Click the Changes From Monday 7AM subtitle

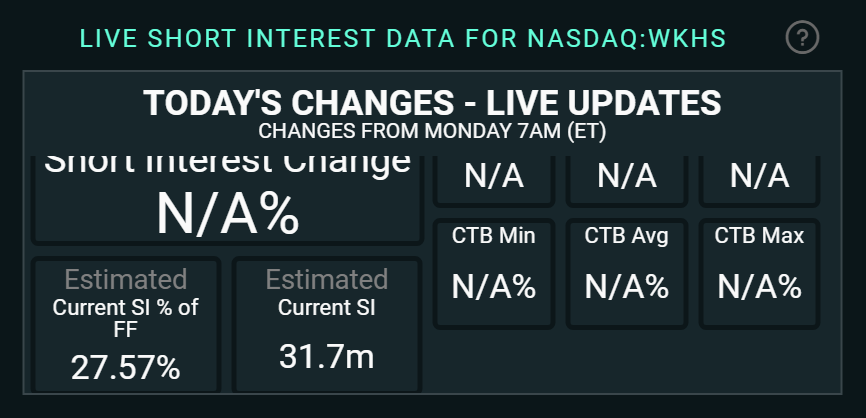[x=432, y=130]
